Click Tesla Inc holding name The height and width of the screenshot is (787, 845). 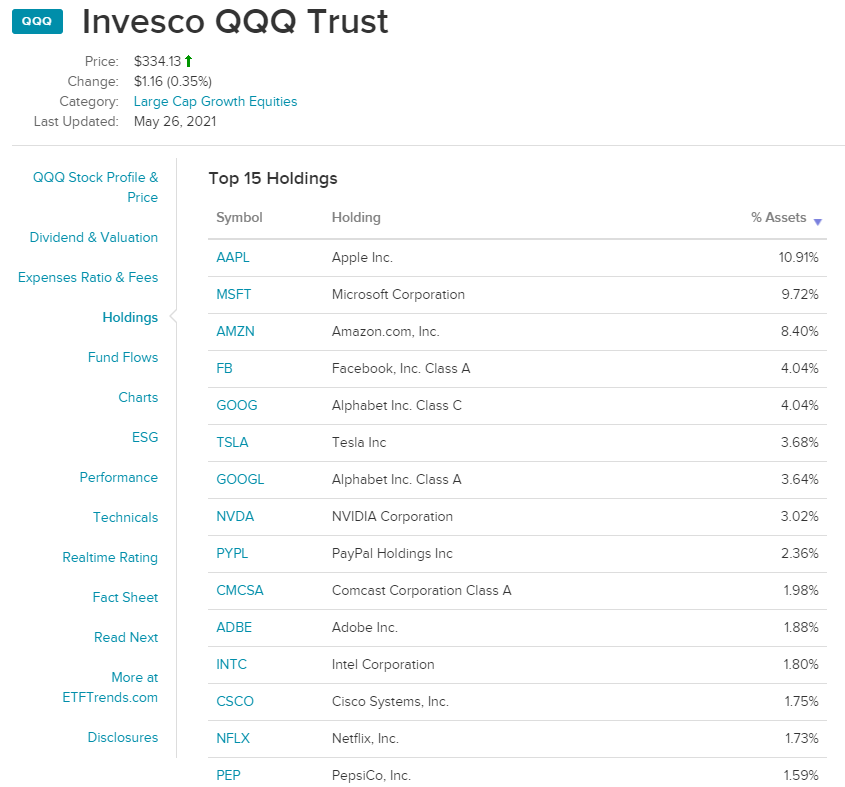(359, 442)
